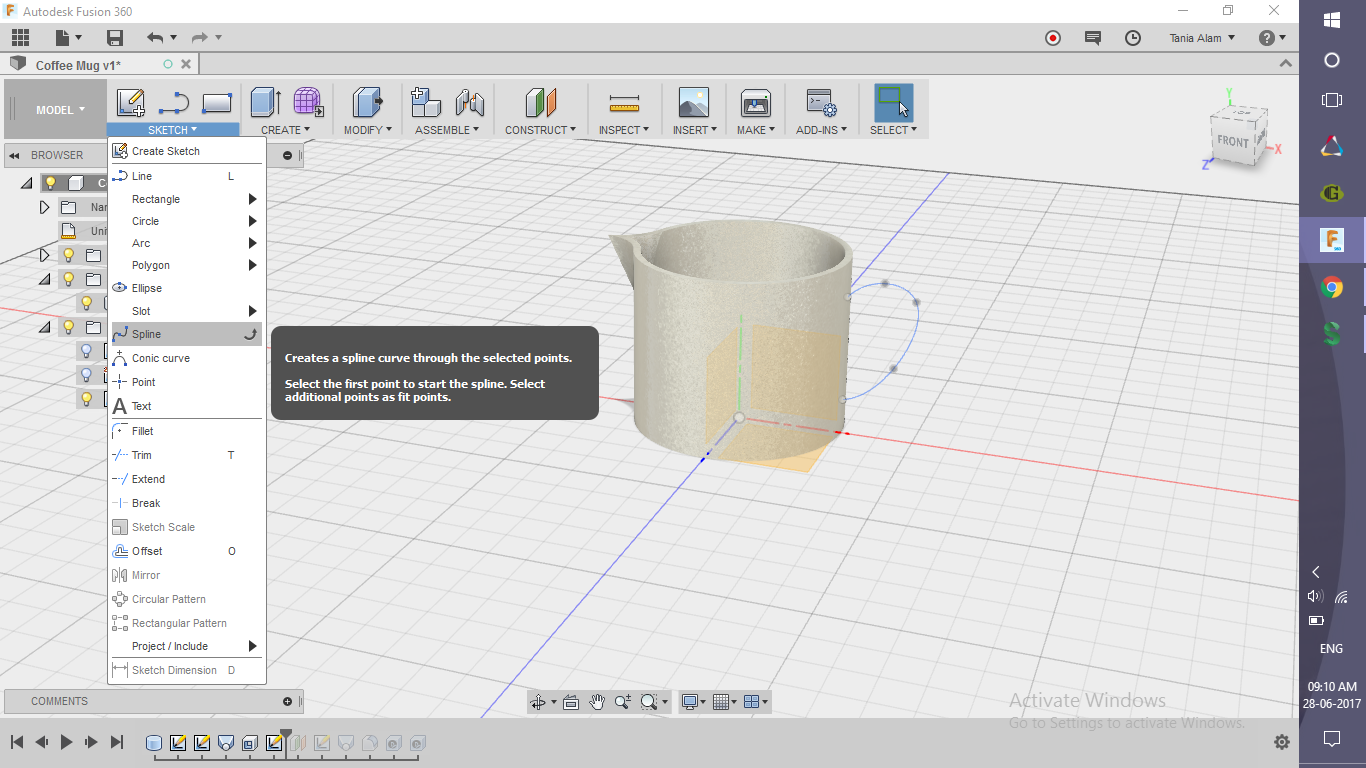Activate the Pan tool in navigation bar
This screenshot has height=768, width=1366.
tap(597, 701)
